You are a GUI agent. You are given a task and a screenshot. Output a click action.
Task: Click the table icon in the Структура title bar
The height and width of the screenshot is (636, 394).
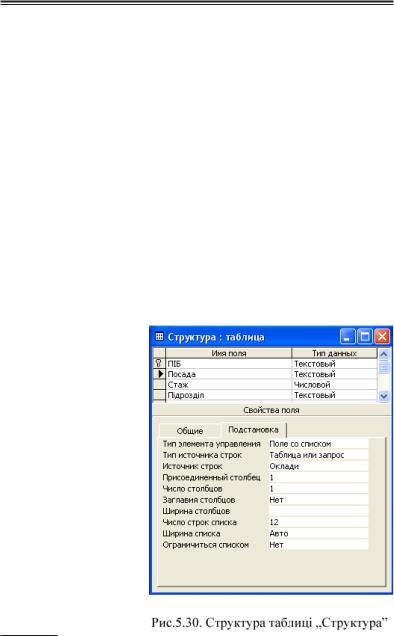point(159,337)
